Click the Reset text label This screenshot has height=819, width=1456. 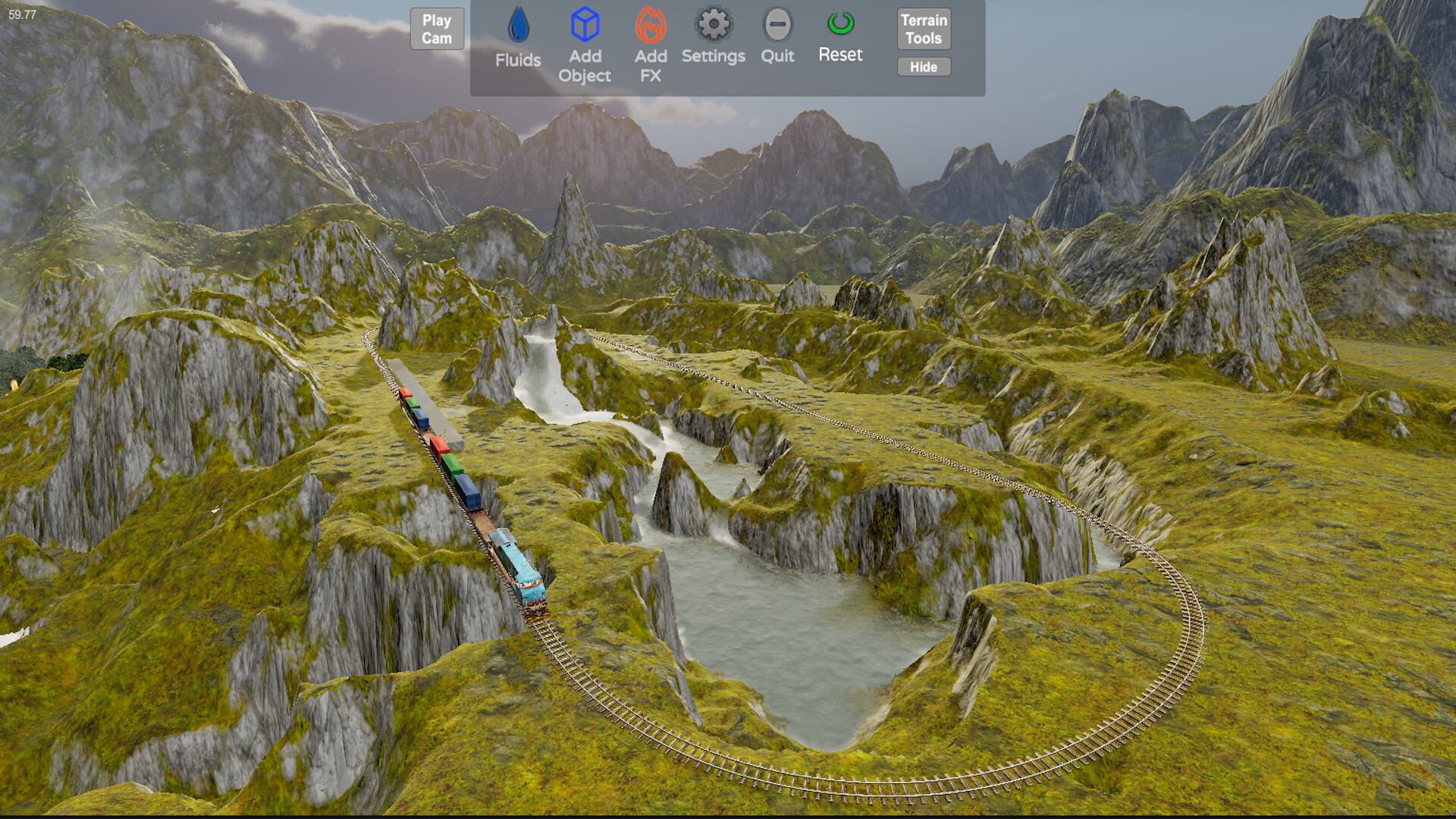tap(839, 54)
